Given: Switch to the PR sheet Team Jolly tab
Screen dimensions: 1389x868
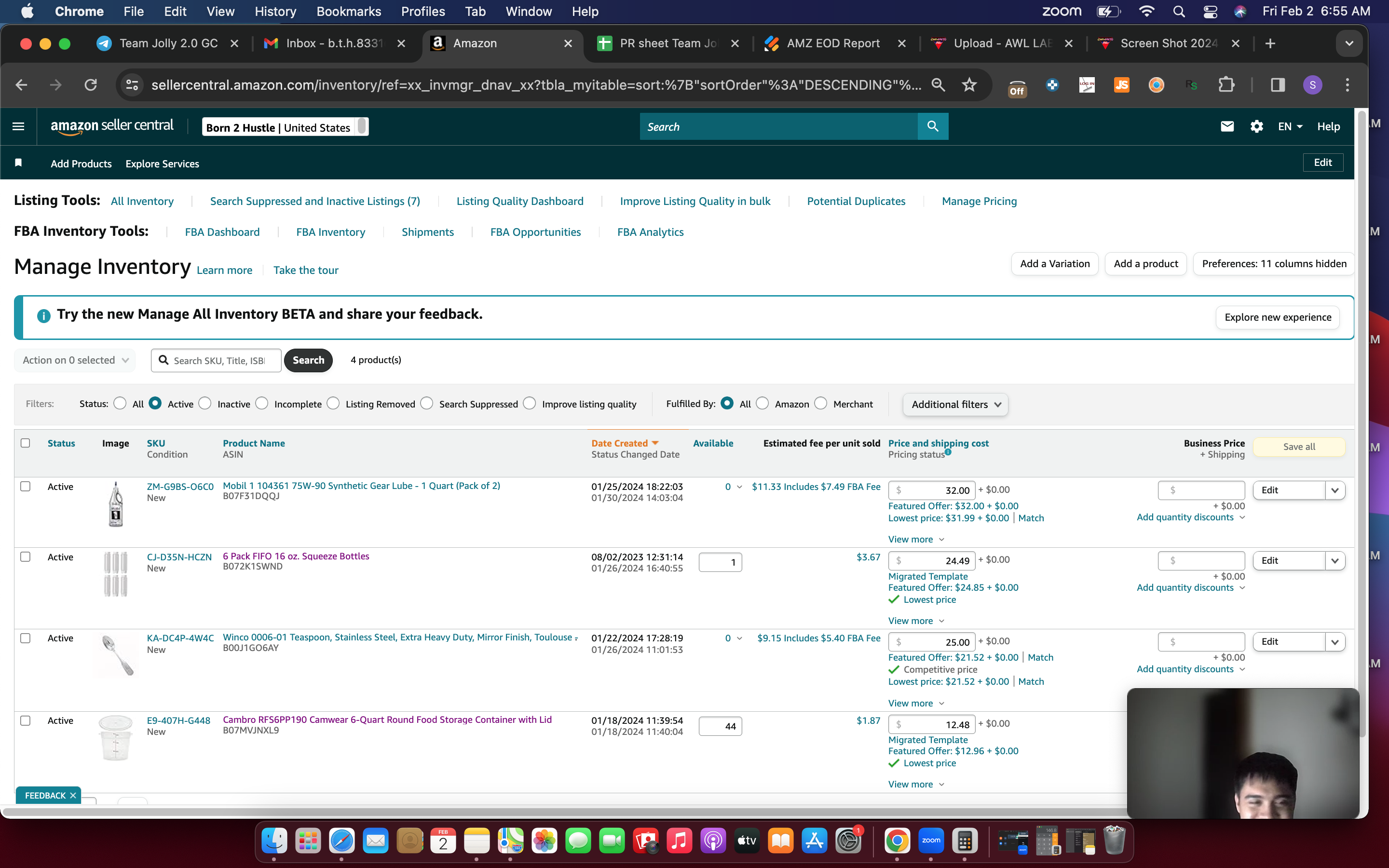Looking at the screenshot, I should (x=668, y=43).
